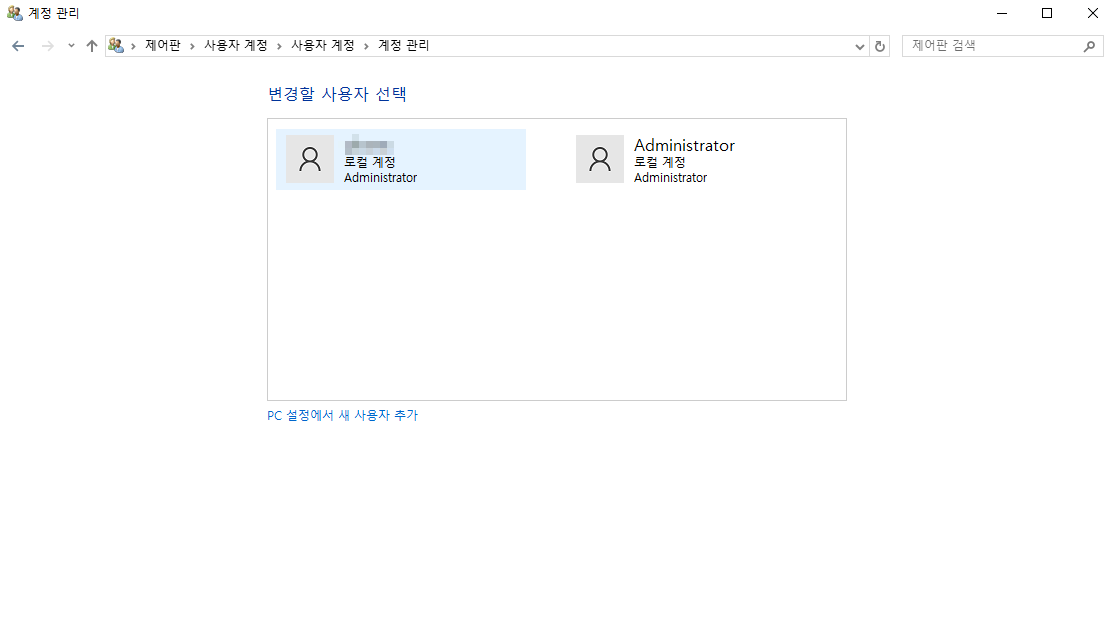Click the blurred account name
The height and width of the screenshot is (626, 1116).
[x=369, y=144]
